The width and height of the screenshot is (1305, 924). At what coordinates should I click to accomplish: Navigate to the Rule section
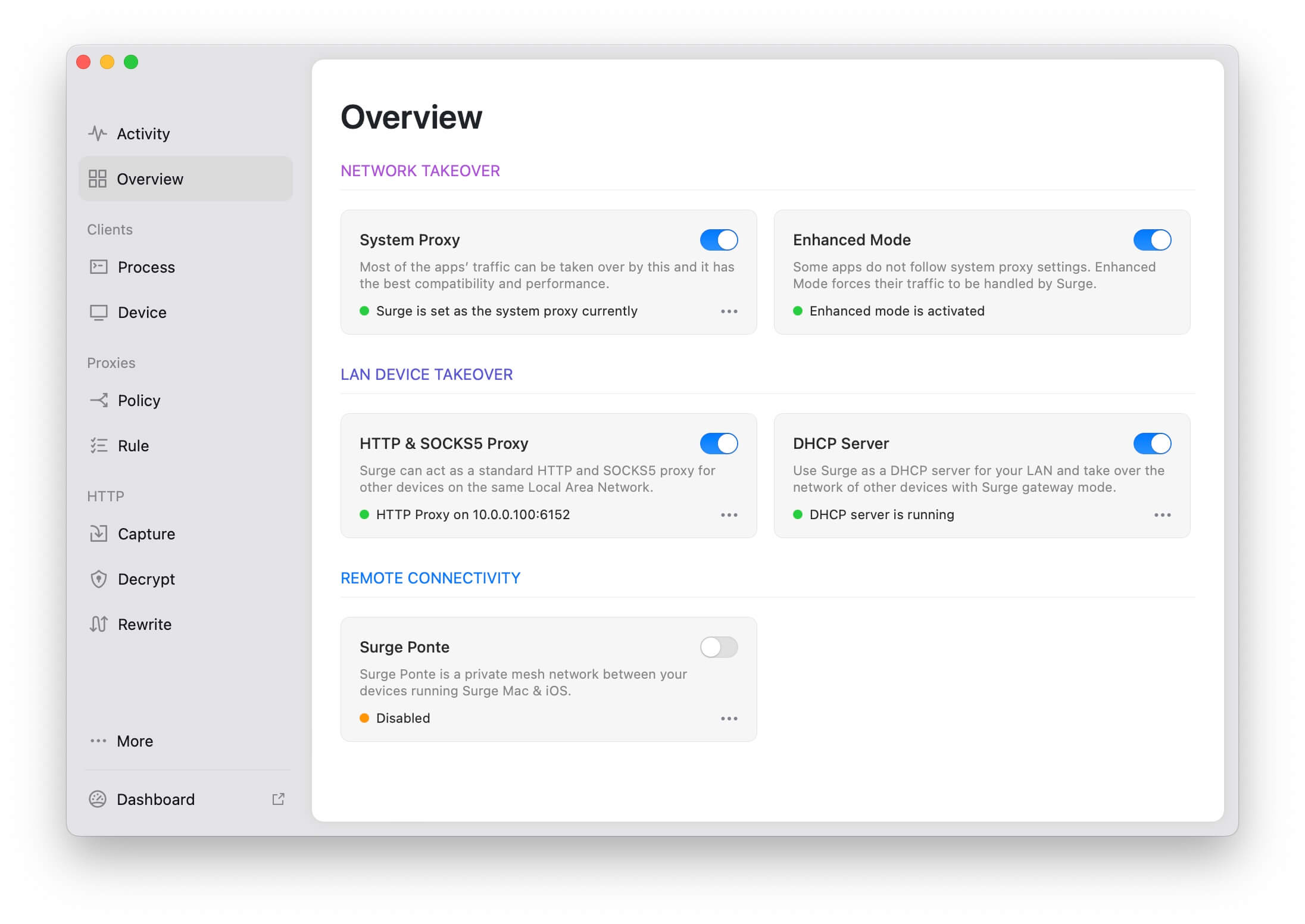pos(186,445)
